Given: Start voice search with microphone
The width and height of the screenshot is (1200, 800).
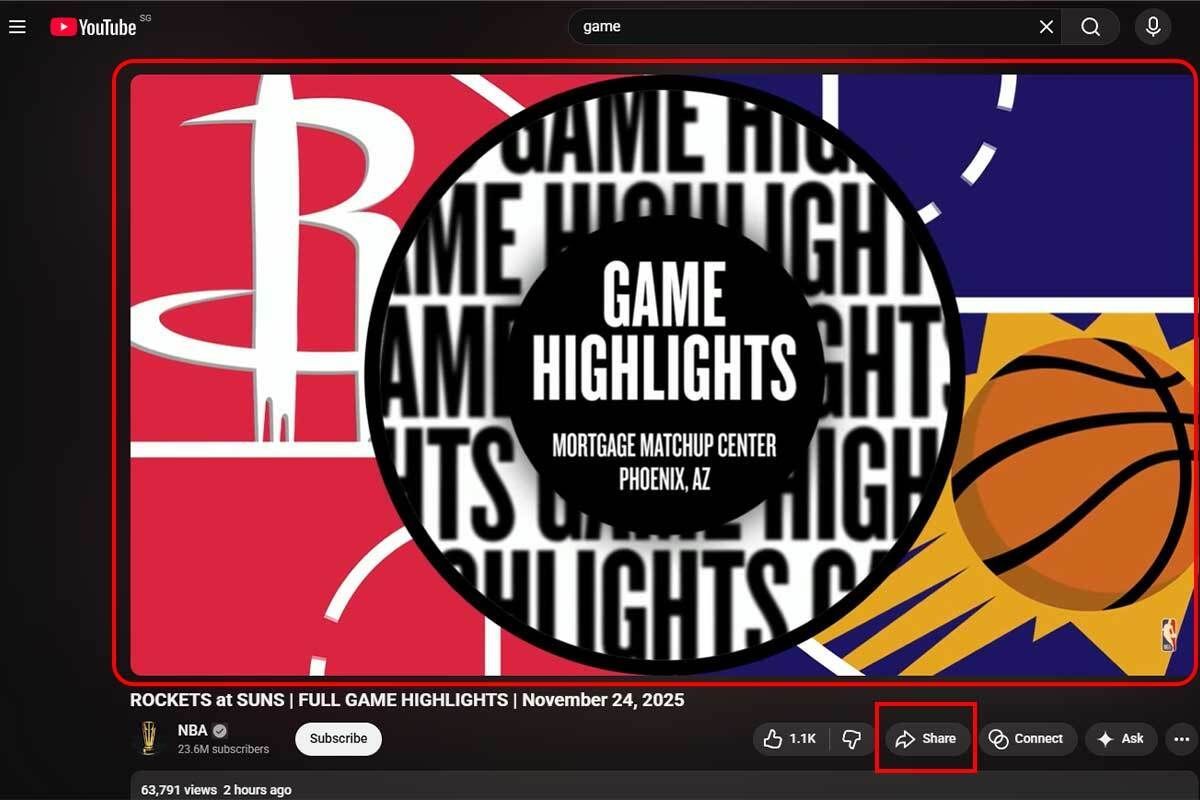Looking at the screenshot, I should (x=1153, y=27).
